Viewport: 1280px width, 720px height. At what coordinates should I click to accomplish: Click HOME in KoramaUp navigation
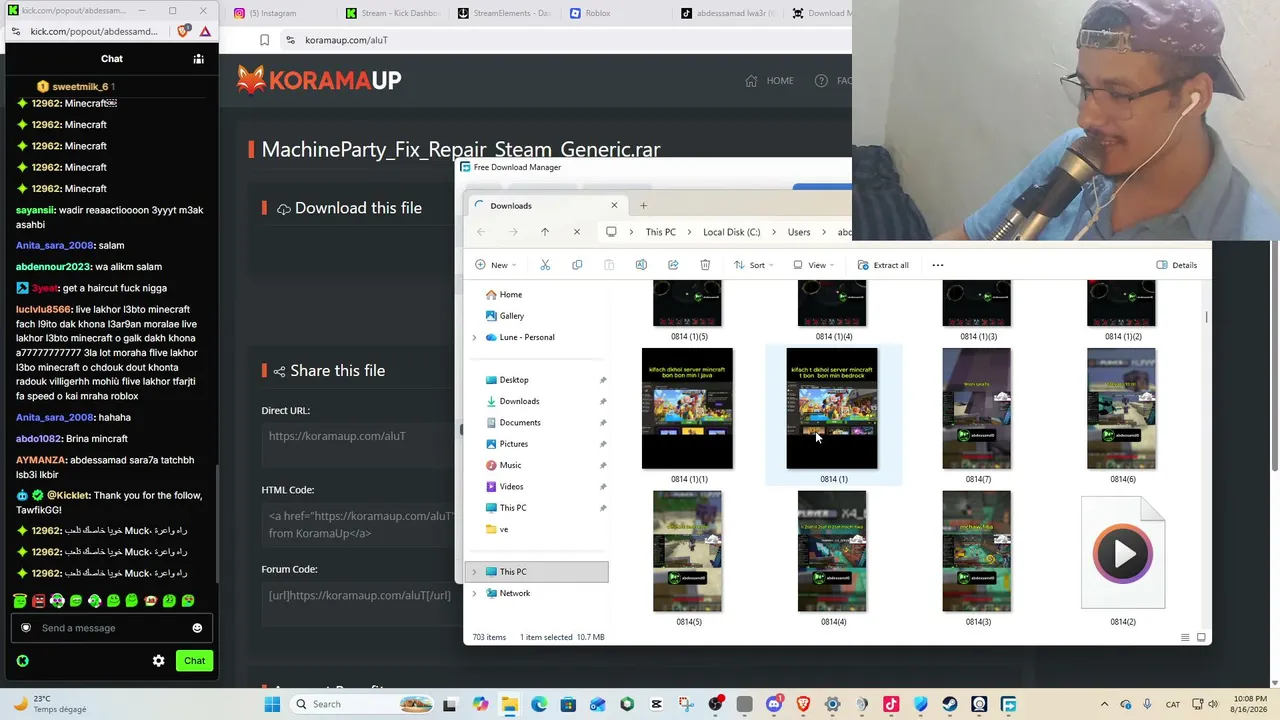tap(769, 81)
